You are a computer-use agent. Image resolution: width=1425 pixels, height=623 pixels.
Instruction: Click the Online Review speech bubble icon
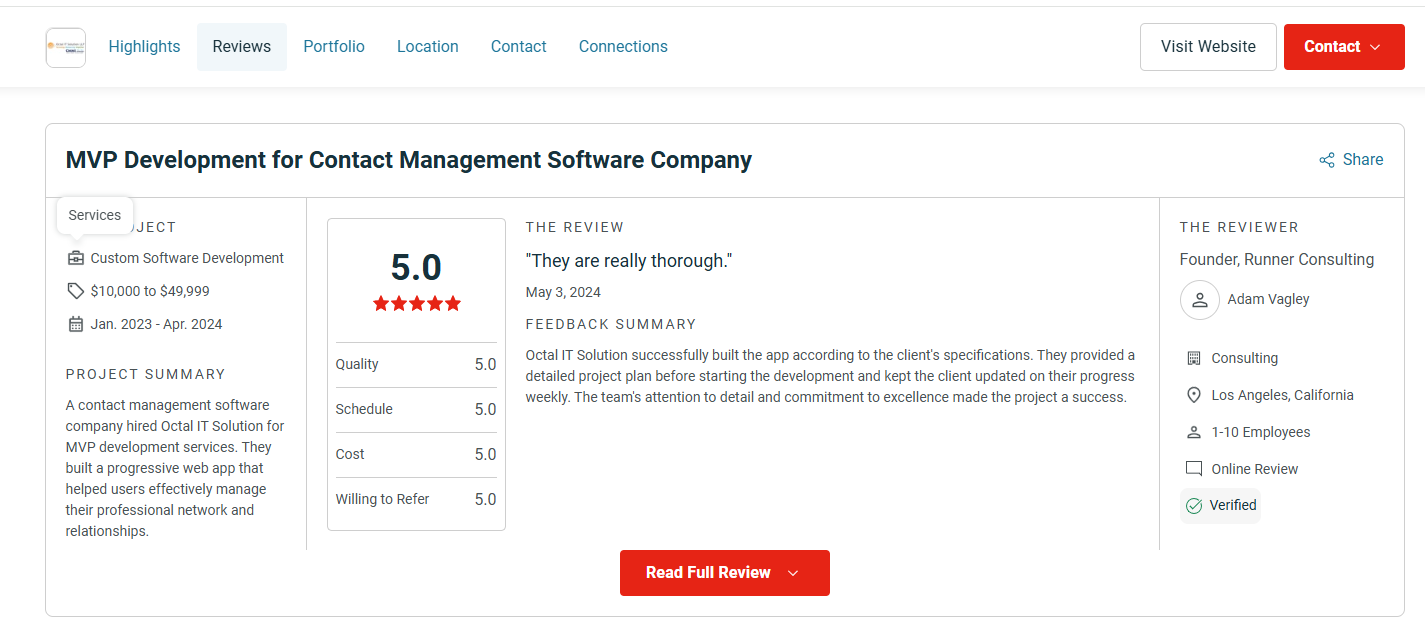coord(1193,468)
